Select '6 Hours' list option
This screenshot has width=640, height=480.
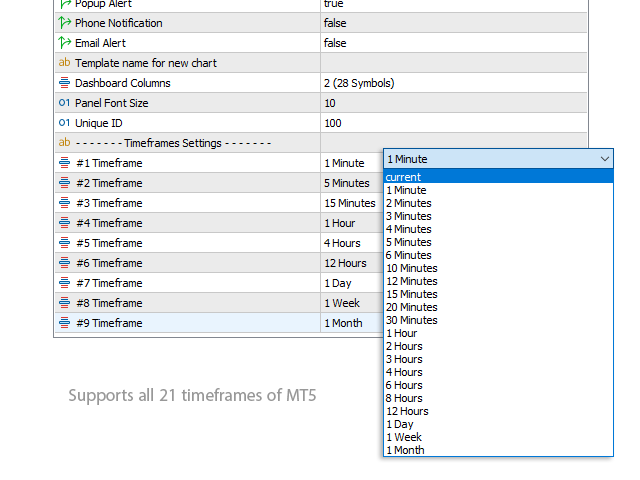498,385
